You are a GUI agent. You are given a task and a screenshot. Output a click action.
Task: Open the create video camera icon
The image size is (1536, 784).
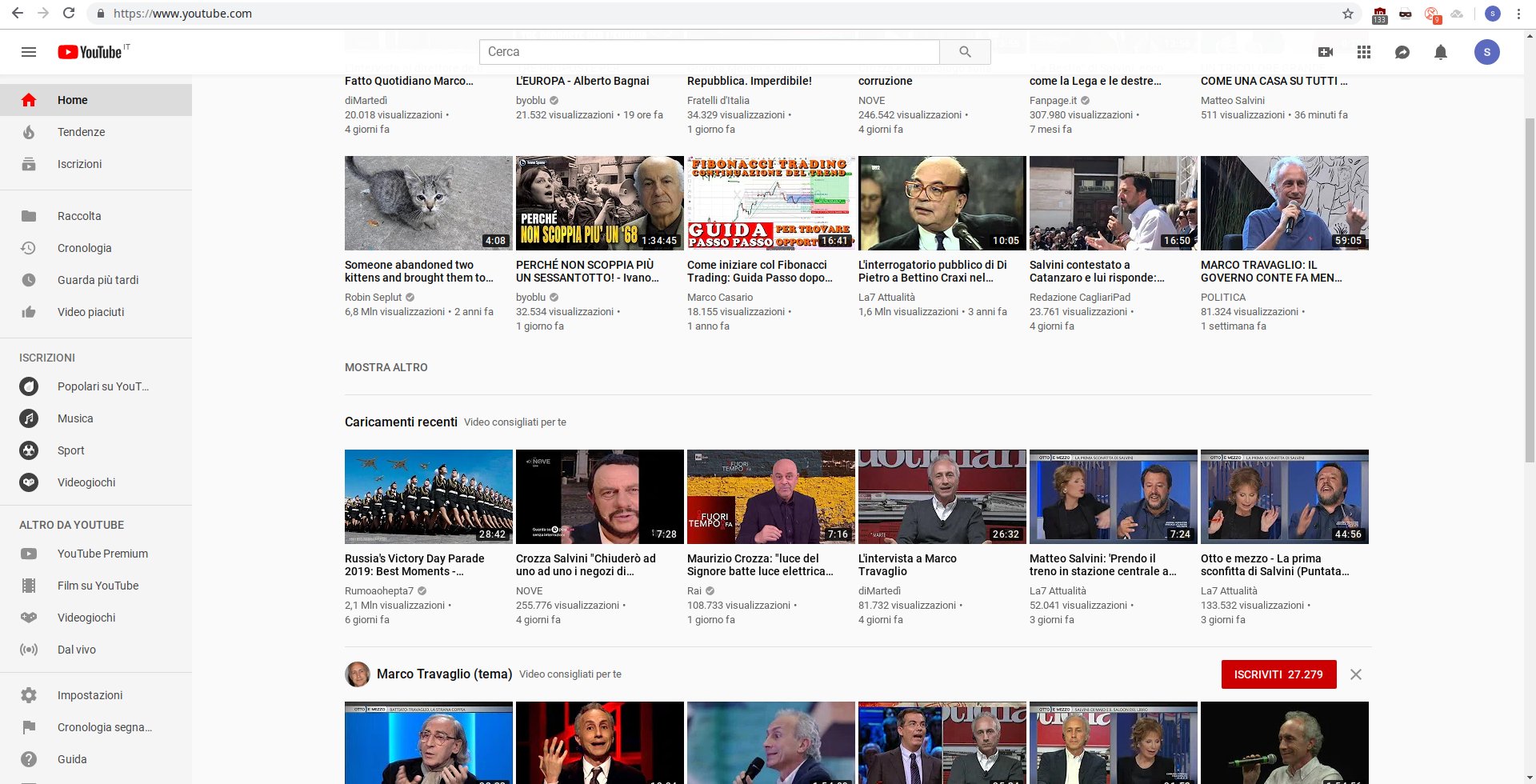1326,52
